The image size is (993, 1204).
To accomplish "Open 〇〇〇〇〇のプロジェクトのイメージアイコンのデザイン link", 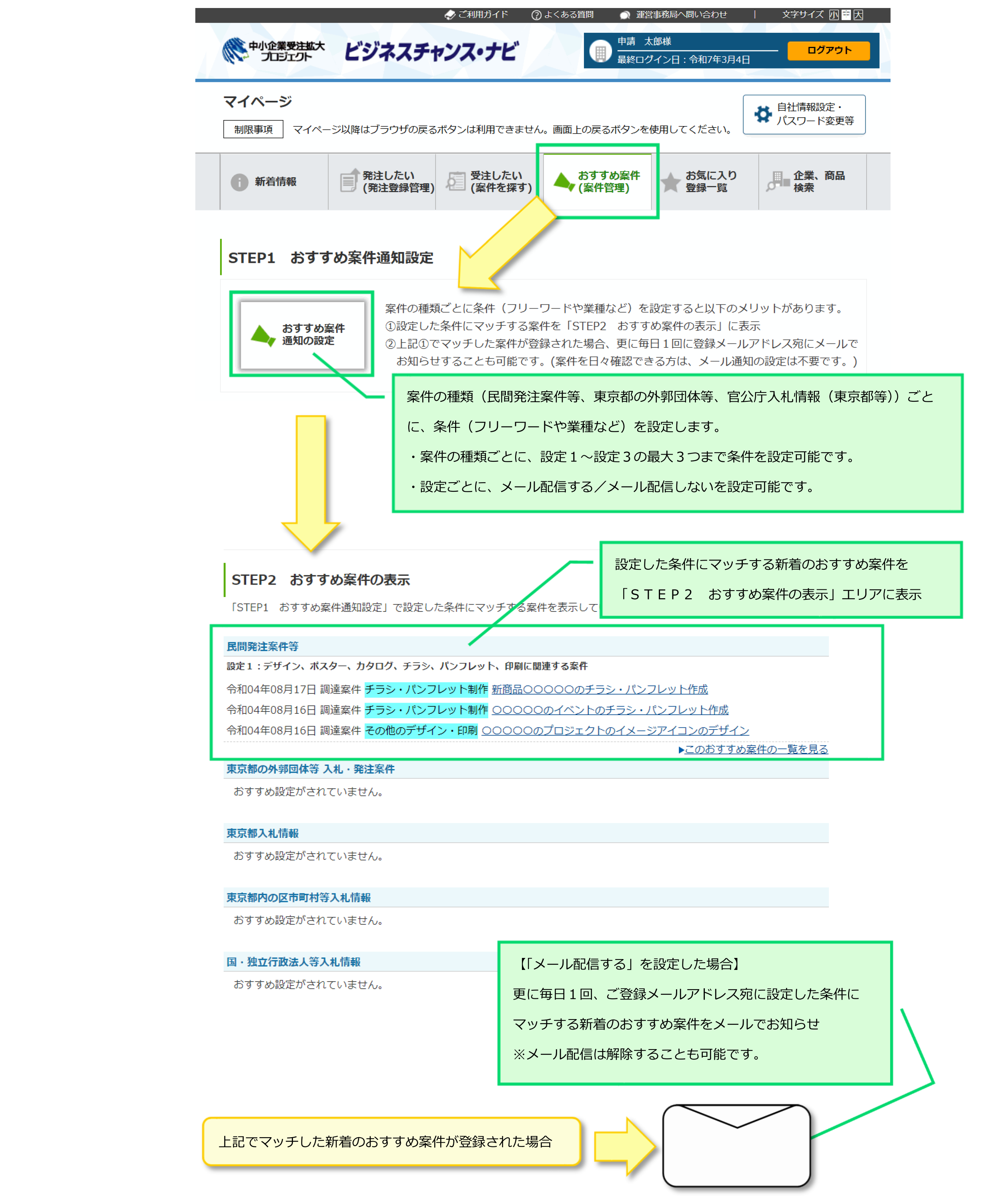I will pyautogui.click(x=615, y=730).
